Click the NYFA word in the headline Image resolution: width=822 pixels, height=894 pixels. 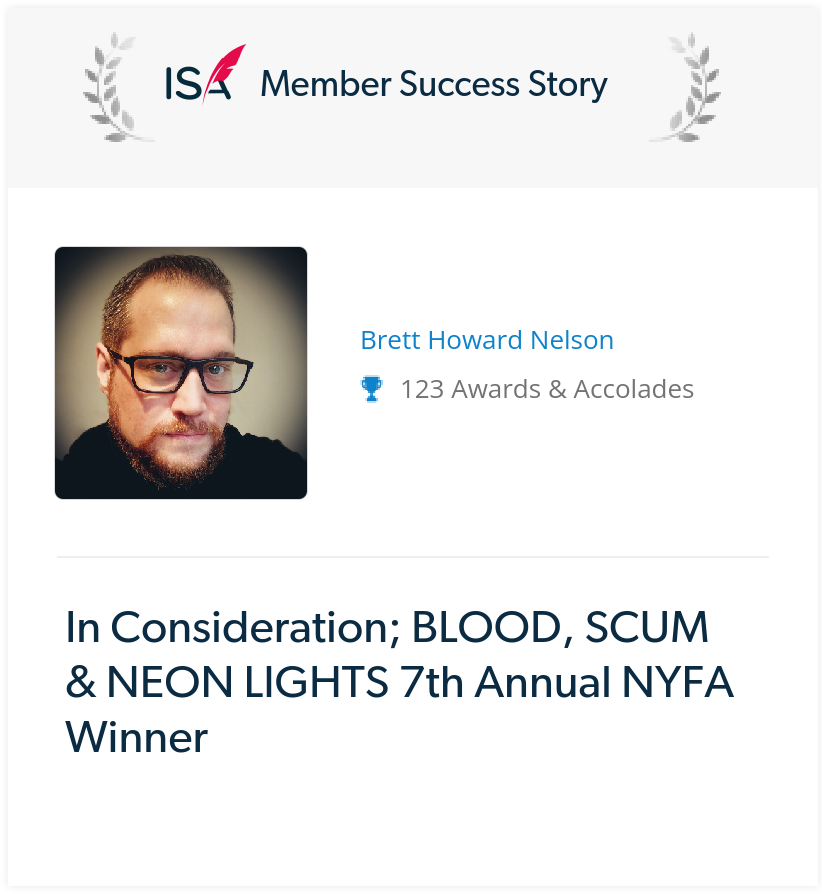pyautogui.click(x=677, y=682)
